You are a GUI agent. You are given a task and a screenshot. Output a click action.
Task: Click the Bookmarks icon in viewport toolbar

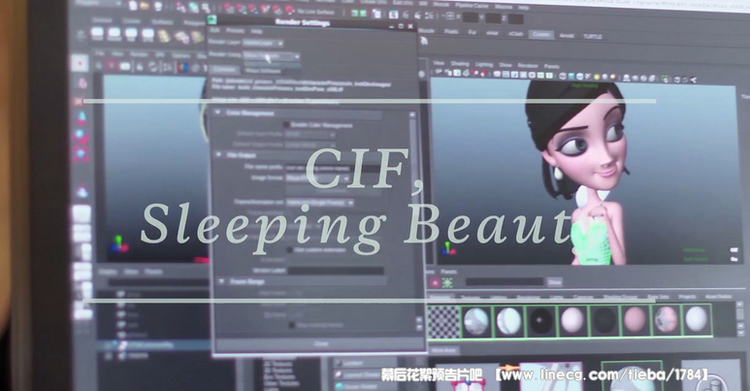pyautogui.click(x=457, y=73)
